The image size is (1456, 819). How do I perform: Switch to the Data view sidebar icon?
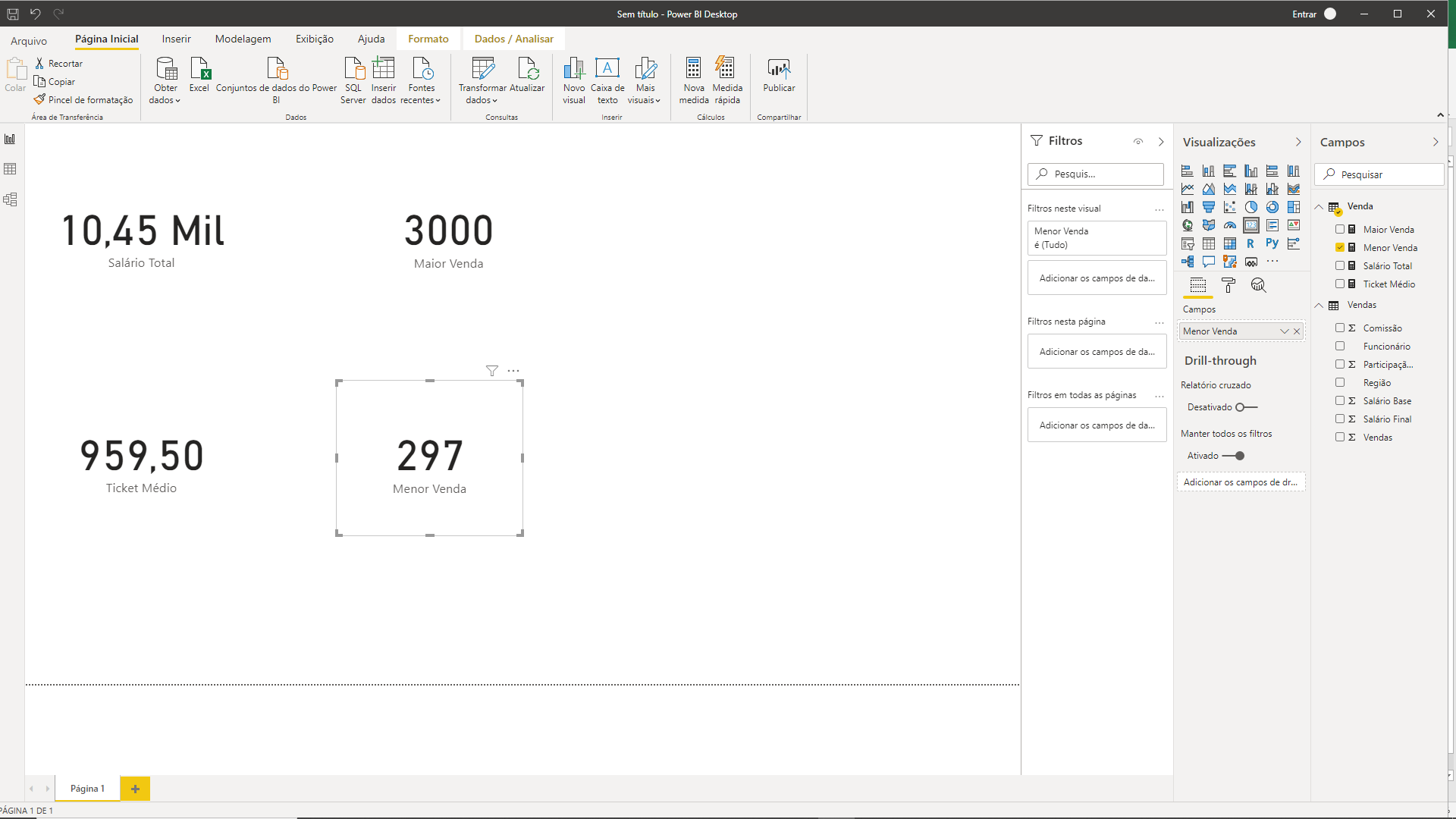(11, 169)
